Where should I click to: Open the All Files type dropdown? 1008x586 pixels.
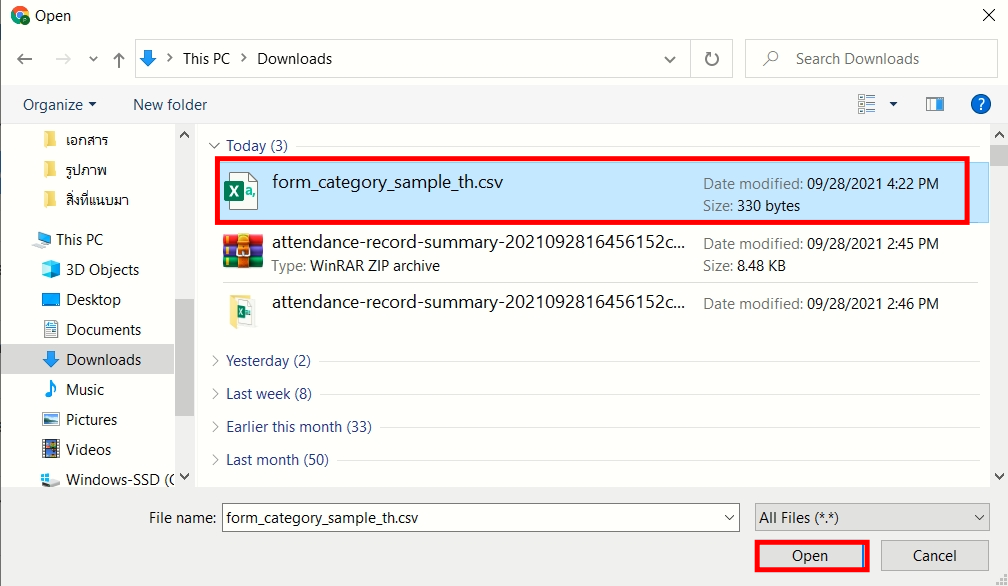(871, 517)
